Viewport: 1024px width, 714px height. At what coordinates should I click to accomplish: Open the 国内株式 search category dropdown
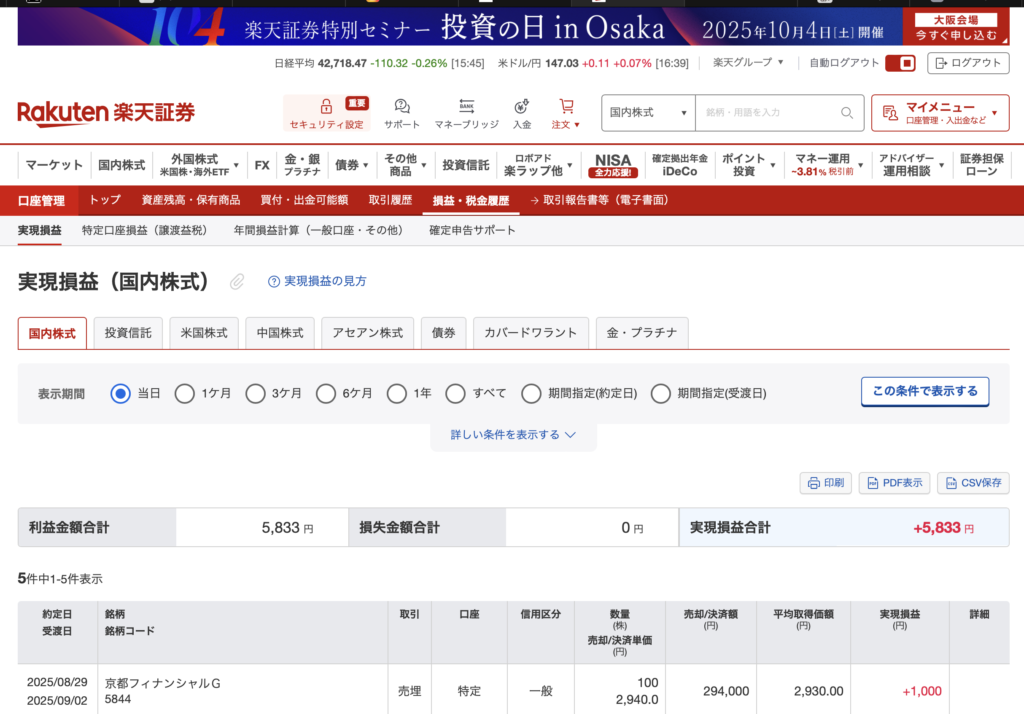coord(648,113)
